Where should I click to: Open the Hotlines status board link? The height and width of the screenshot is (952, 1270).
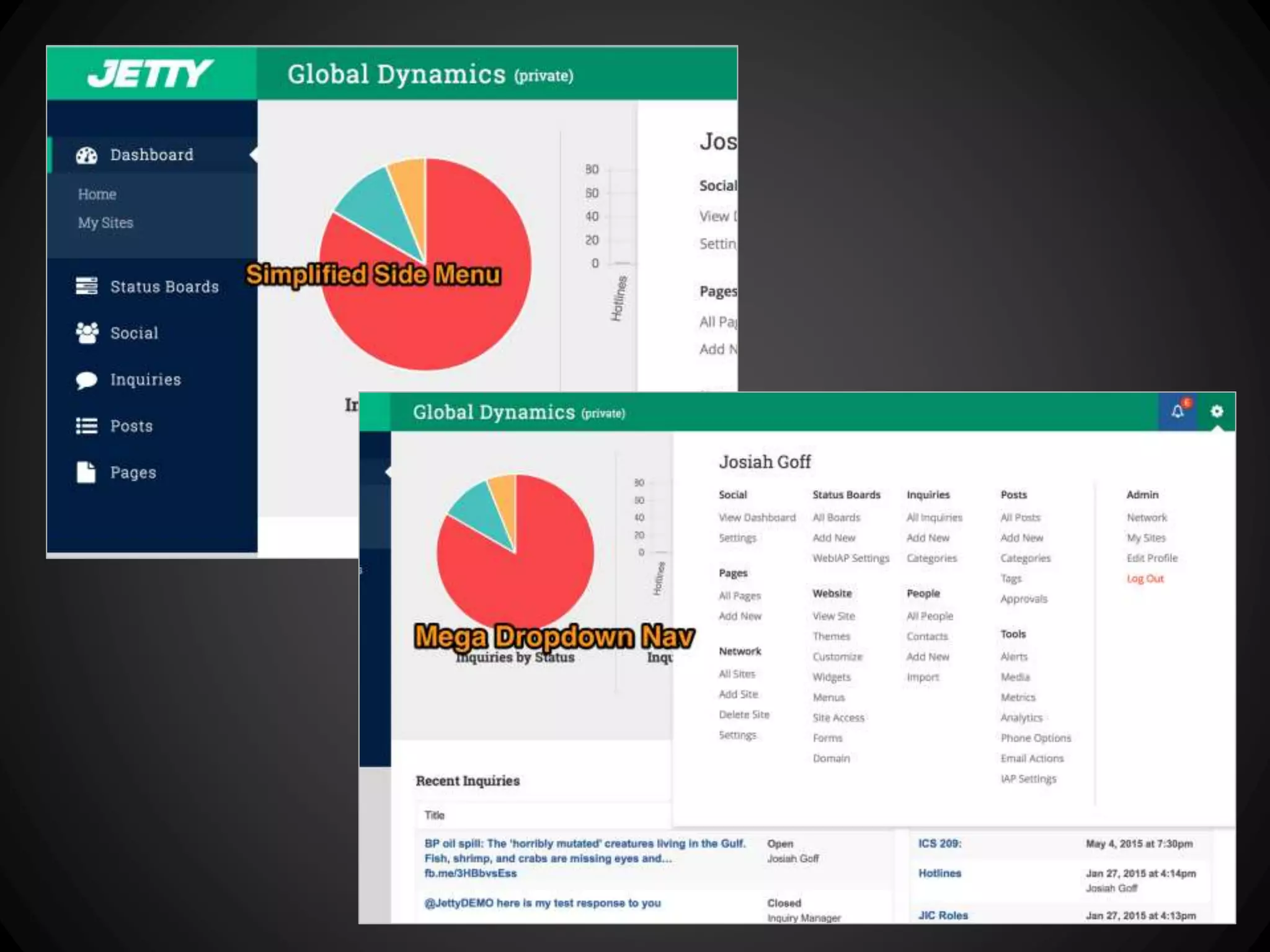(x=939, y=873)
